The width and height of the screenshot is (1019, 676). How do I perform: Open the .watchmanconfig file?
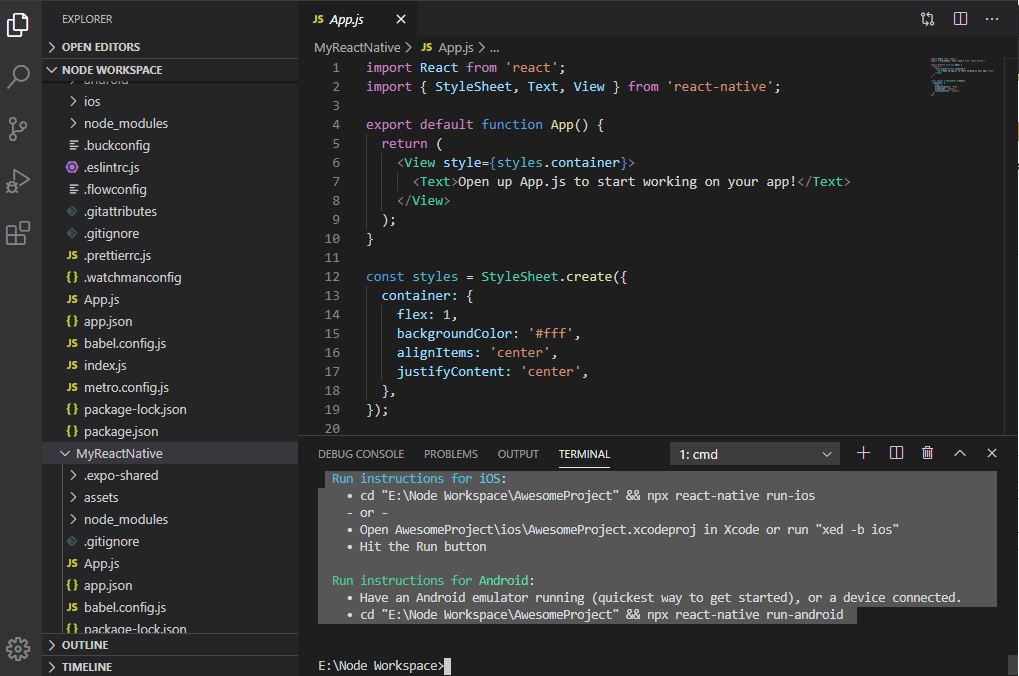click(x=170, y=278)
